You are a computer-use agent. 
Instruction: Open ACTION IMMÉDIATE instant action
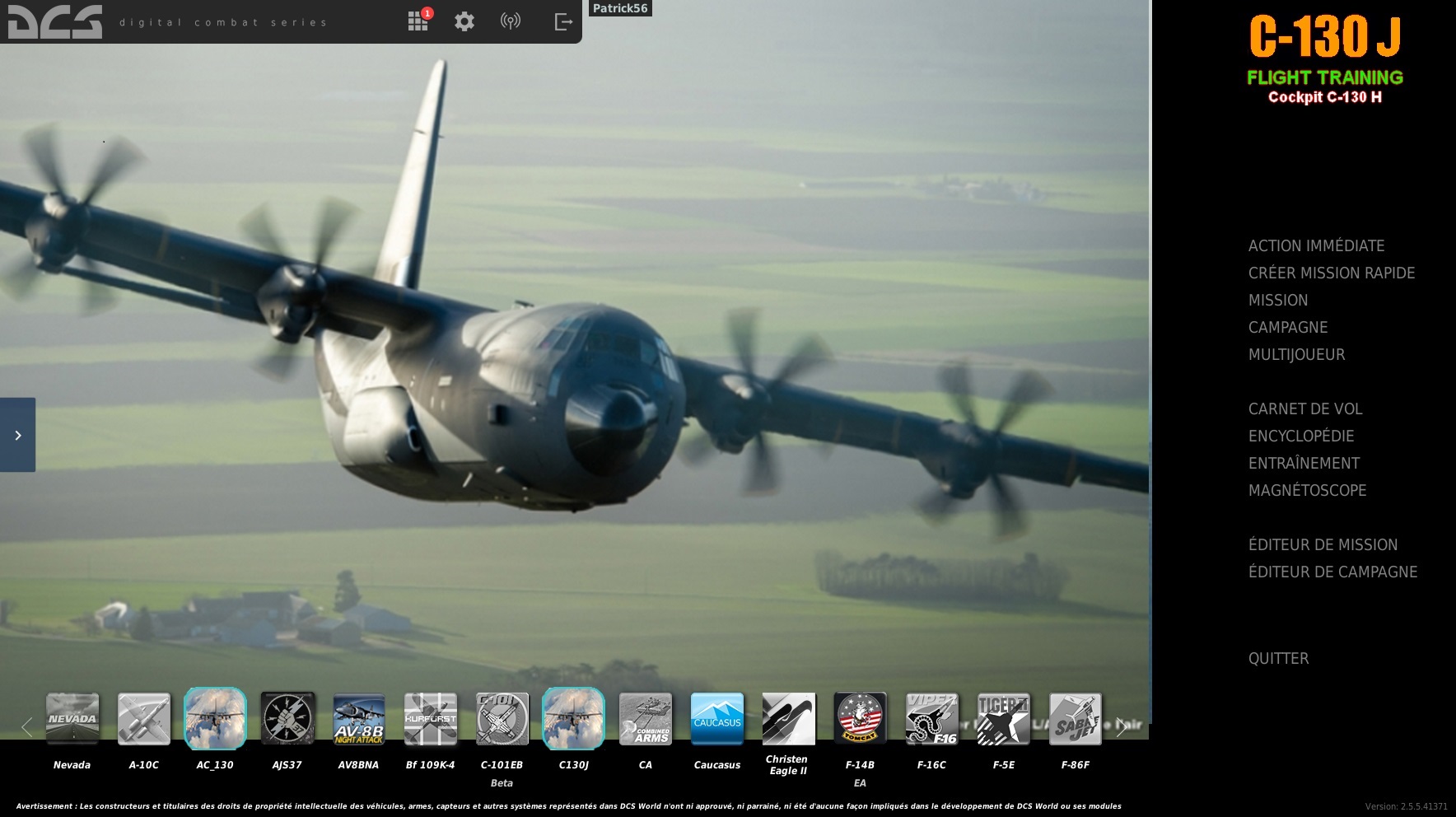[x=1316, y=246]
